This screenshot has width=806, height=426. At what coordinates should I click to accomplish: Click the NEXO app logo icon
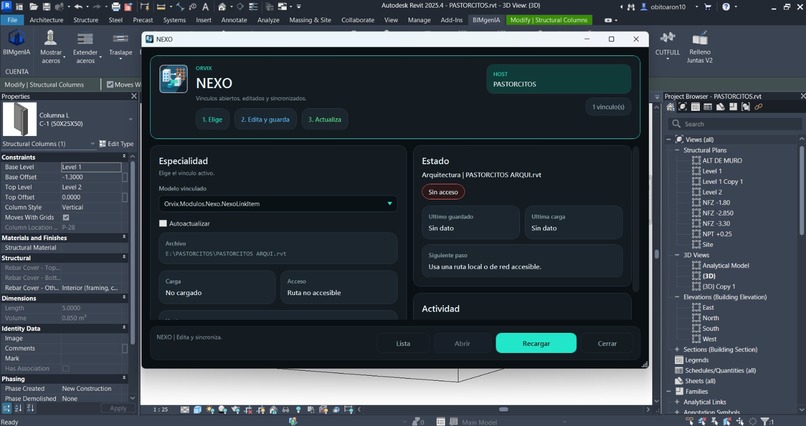173,79
